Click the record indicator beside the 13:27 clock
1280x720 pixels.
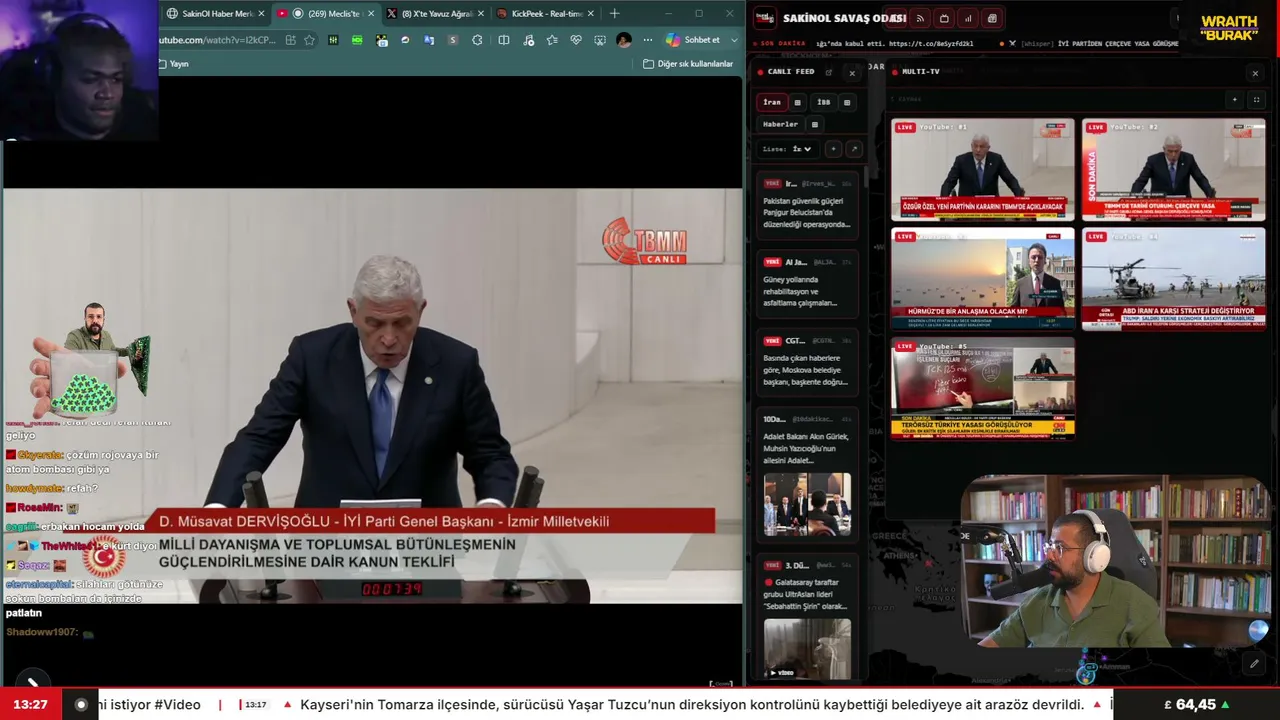(81, 704)
